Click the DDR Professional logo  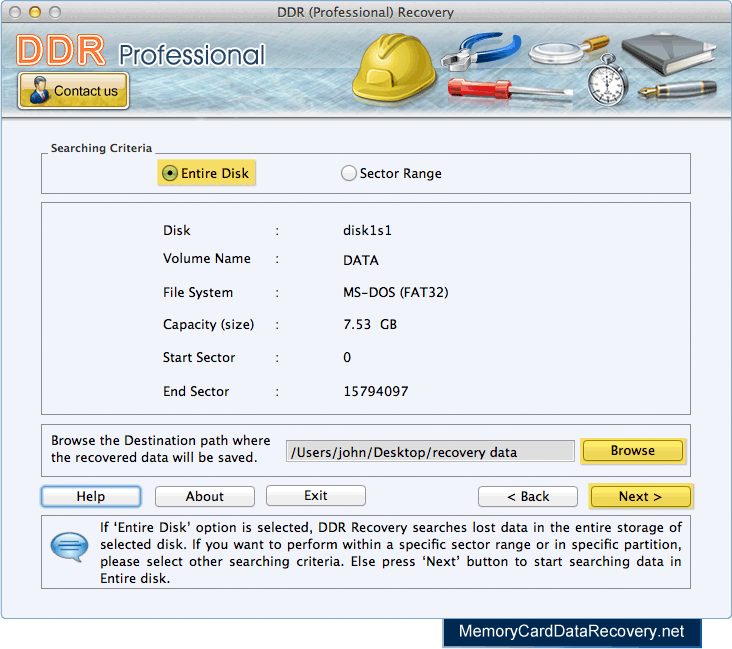coord(140,51)
